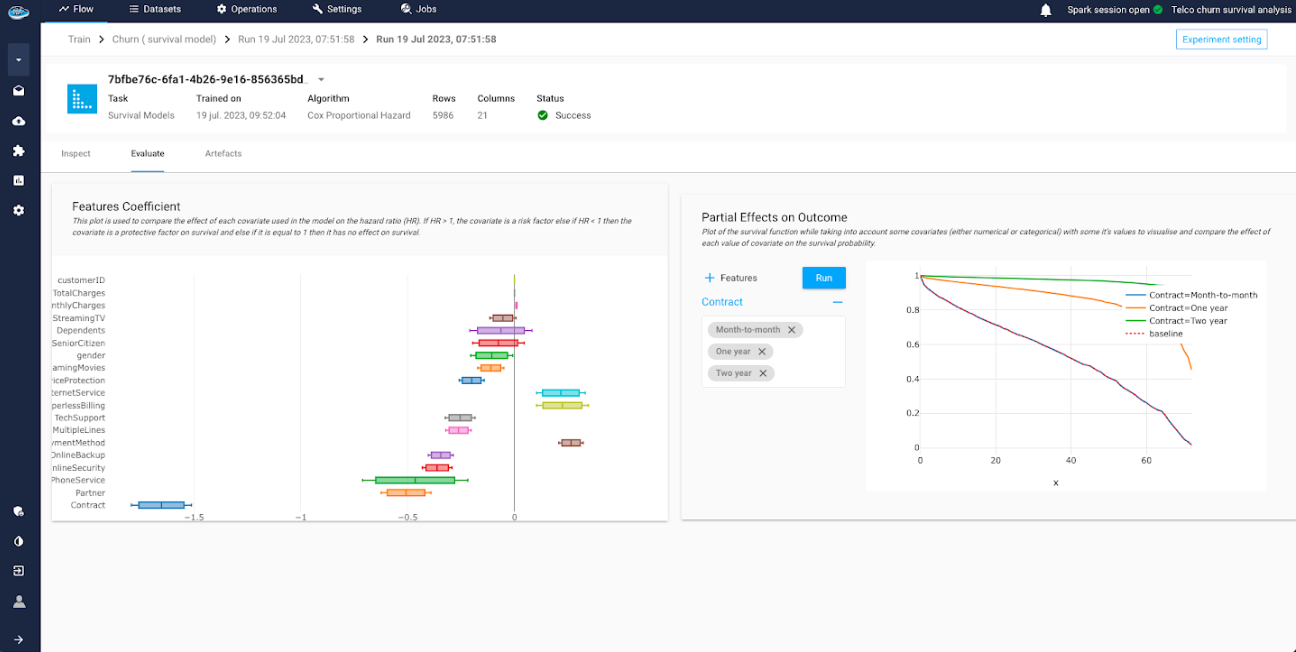The height and width of the screenshot is (652, 1296).
Task: Go to Churn (survival model) breadcrumb
Action: 163,40
